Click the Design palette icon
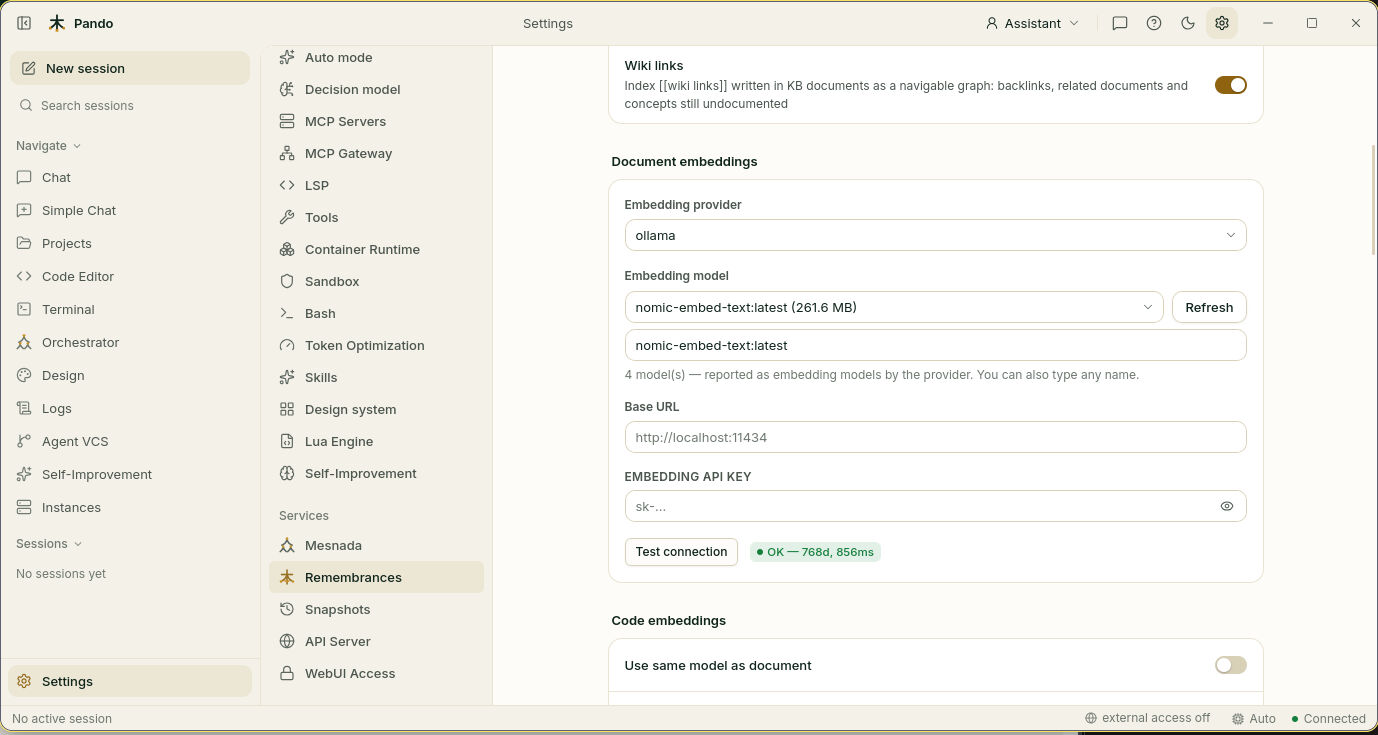 coord(24,375)
